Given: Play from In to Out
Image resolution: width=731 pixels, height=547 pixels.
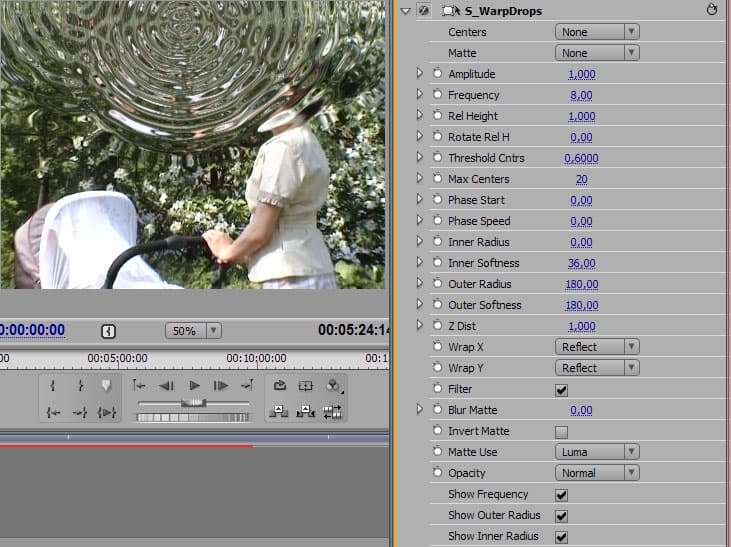Looking at the screenshot, I should 107,412.
